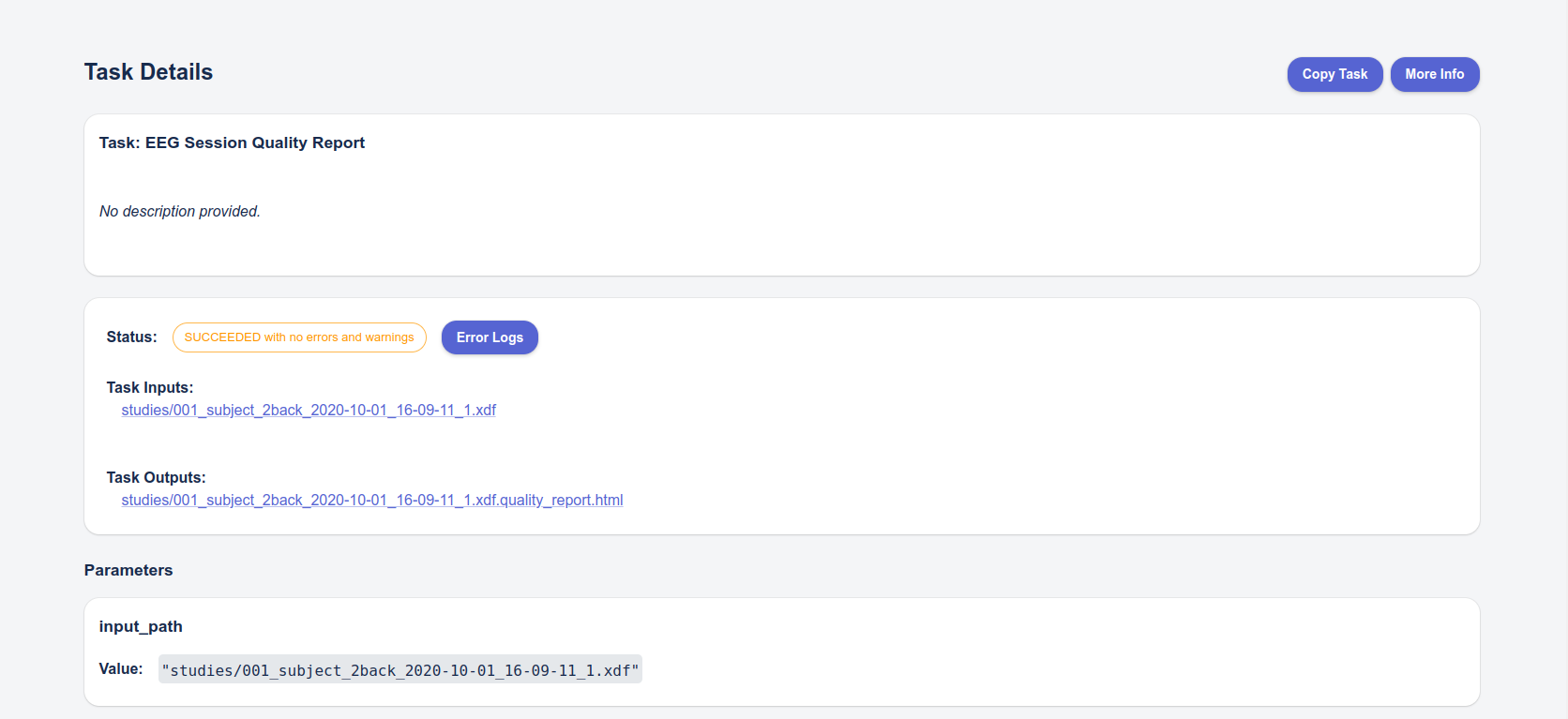Click the Value label
This screenshot has height=719, width=1568.
click(121, 668)
